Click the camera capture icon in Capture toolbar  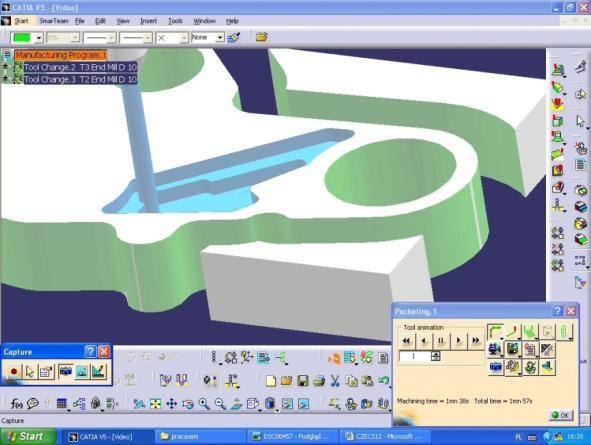(66, 372)
